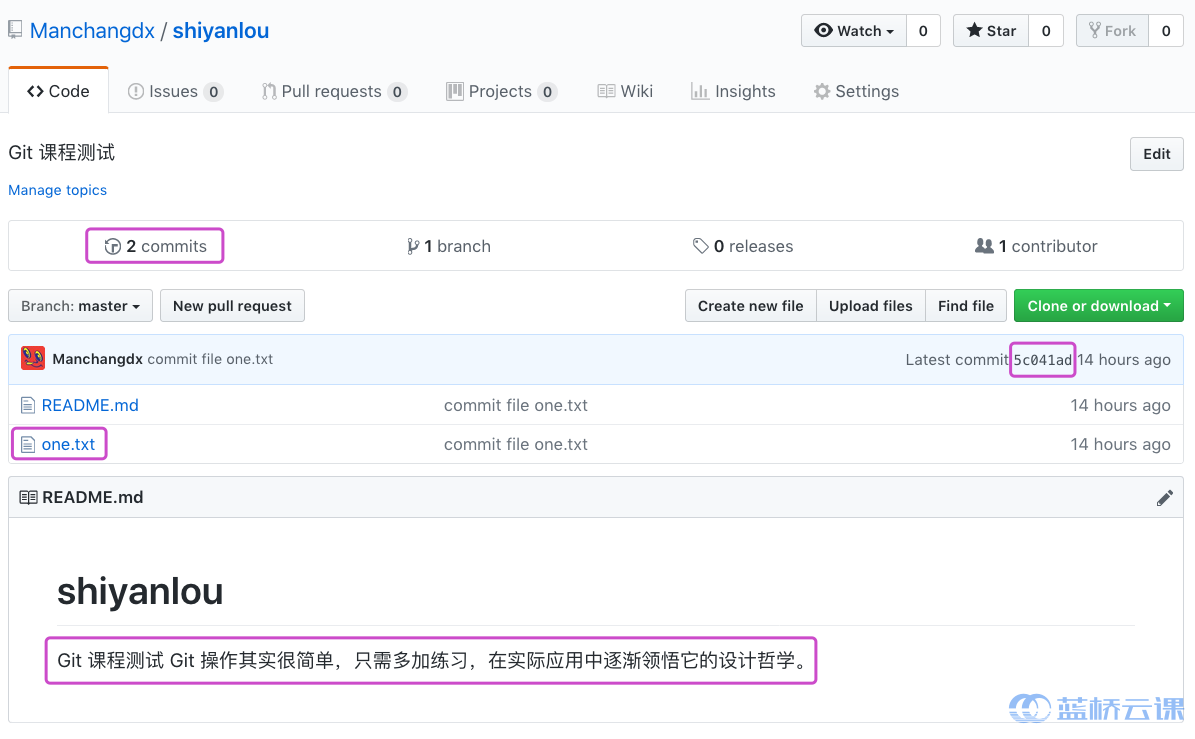Open the commit message in the README.md row
The height and width of the screenshot is (739, 1195).
516,405
